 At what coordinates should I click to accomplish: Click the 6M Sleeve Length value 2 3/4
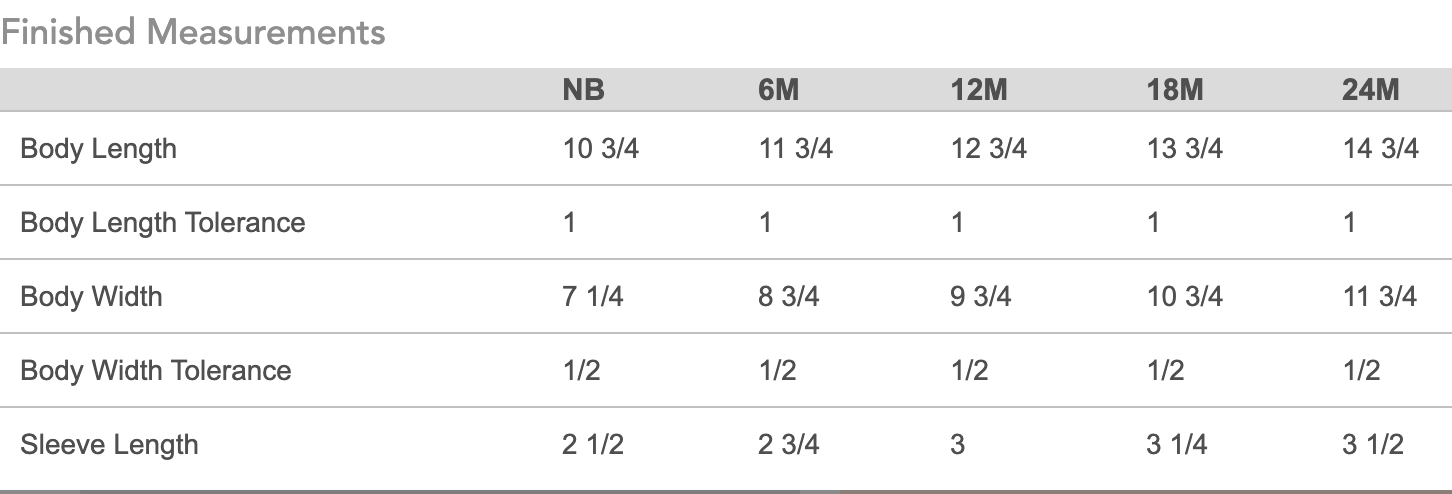(x=788, y=444)
